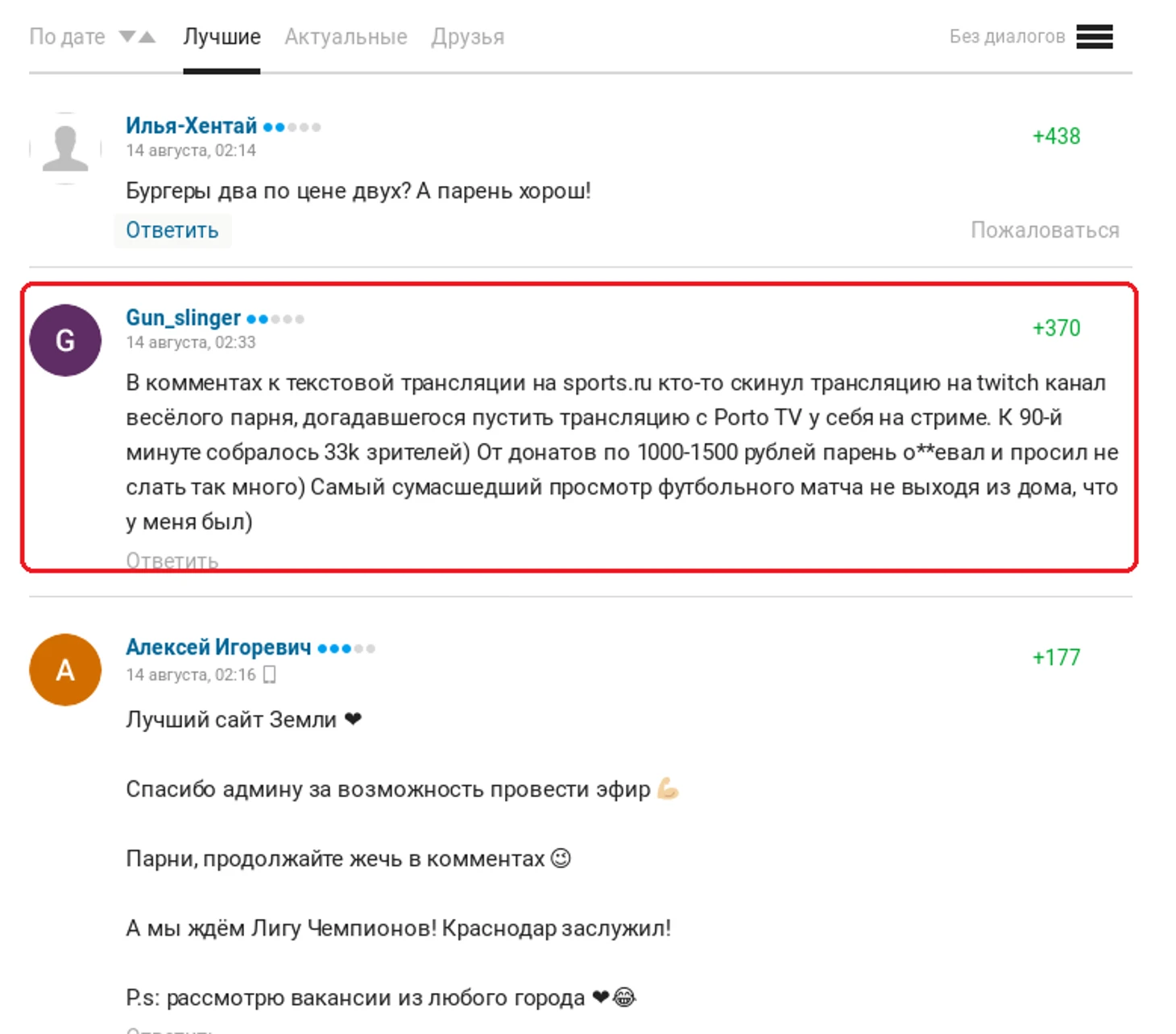
Task: Click Алексей Игоревич's orange A avatar
Action: [65, 669]
